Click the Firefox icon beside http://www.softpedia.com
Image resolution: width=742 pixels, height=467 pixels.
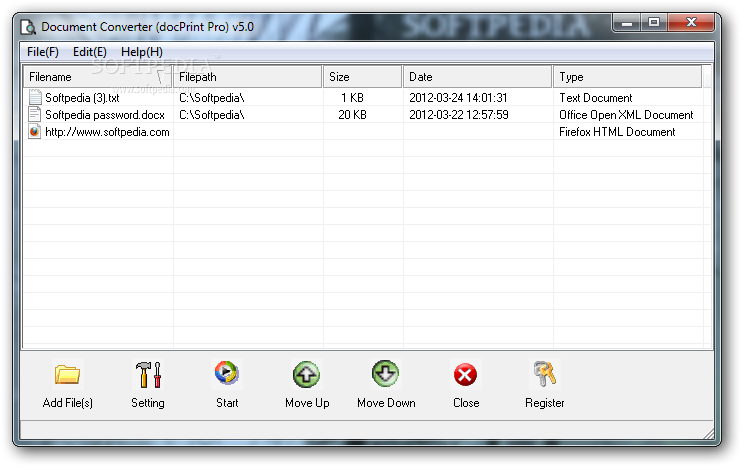(35, 132)
